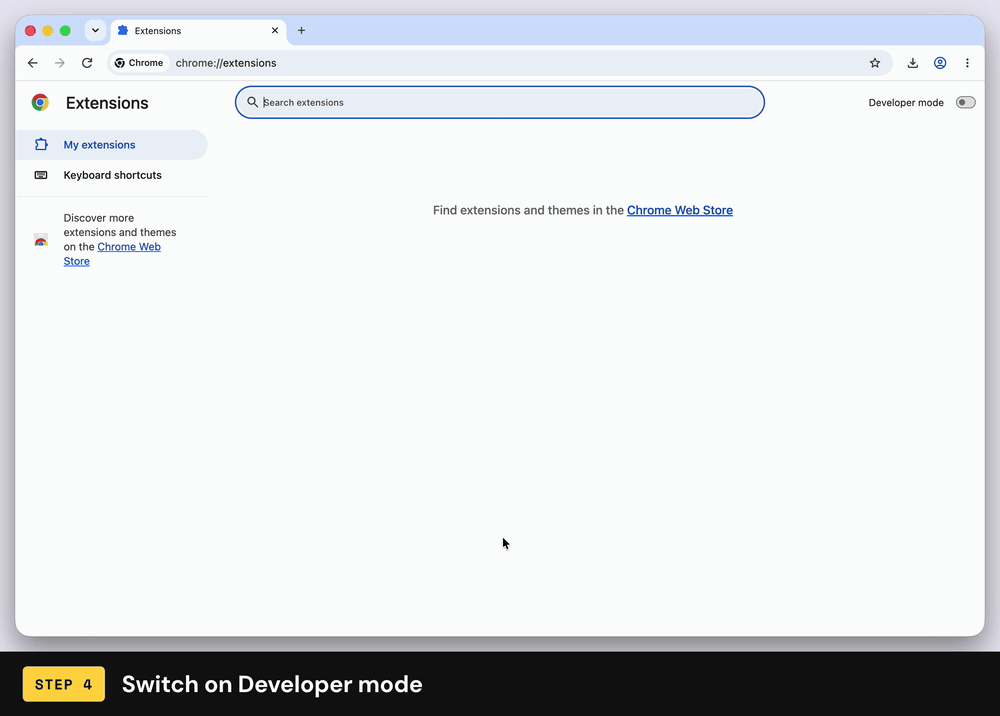Open the profile avatar icon
1000x716 pixels.
tap(940, 62)
